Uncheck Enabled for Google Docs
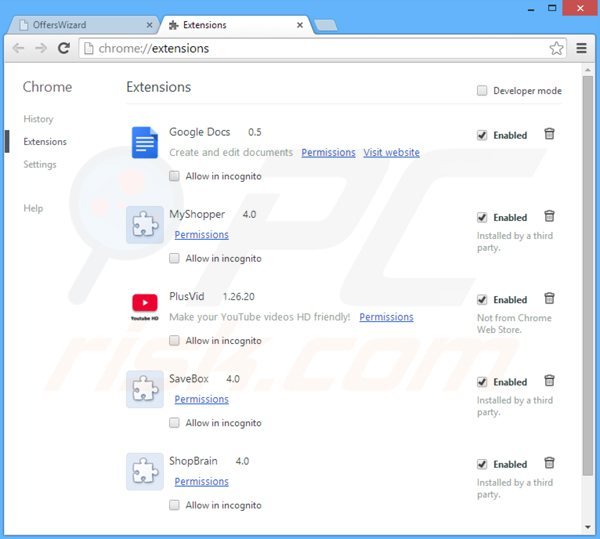600x539 pixels. pyautogui.click(x=482, y=135)
